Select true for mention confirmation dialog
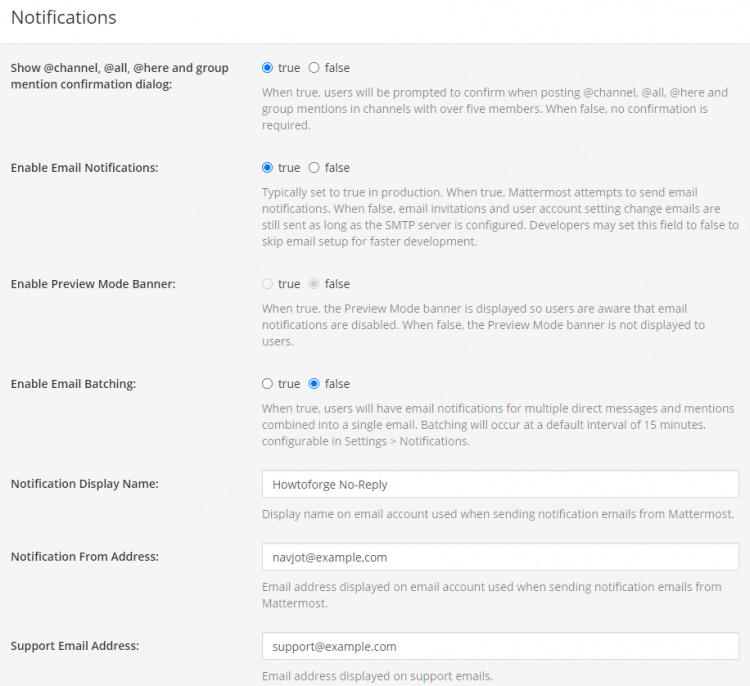750x686 pixels. click(267, 68)
